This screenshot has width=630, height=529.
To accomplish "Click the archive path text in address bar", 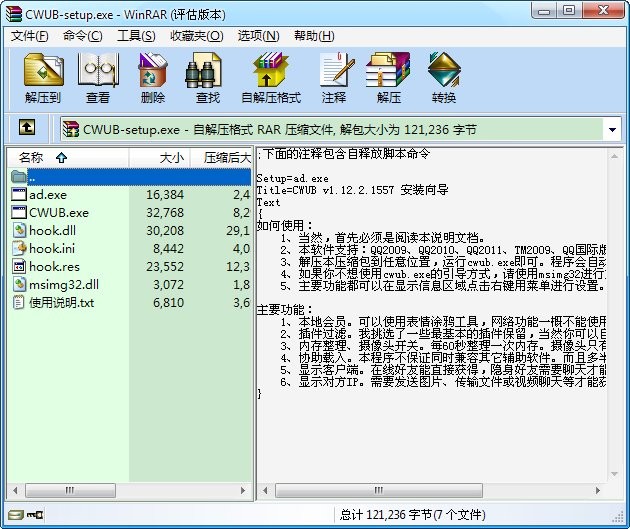I will (x=280, y=129).
